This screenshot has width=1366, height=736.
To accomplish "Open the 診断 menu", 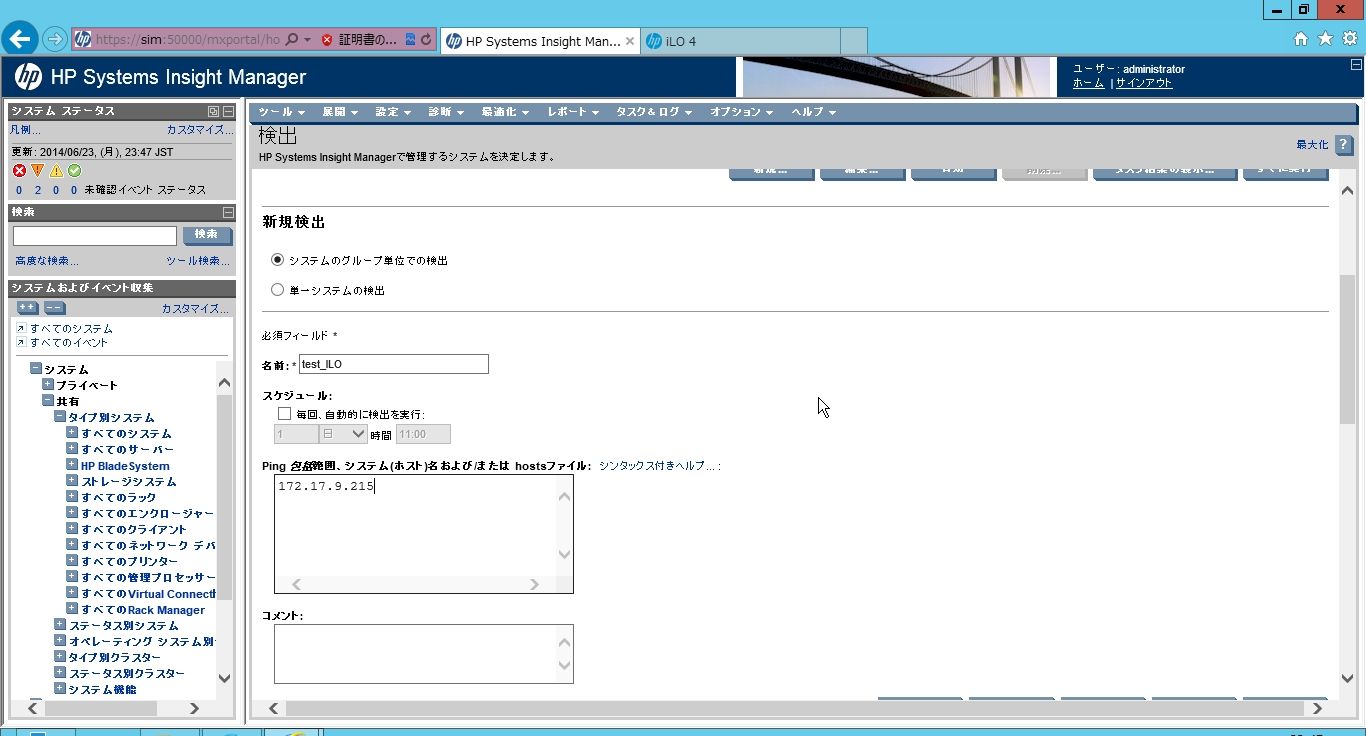I will (x=446, y=112).
